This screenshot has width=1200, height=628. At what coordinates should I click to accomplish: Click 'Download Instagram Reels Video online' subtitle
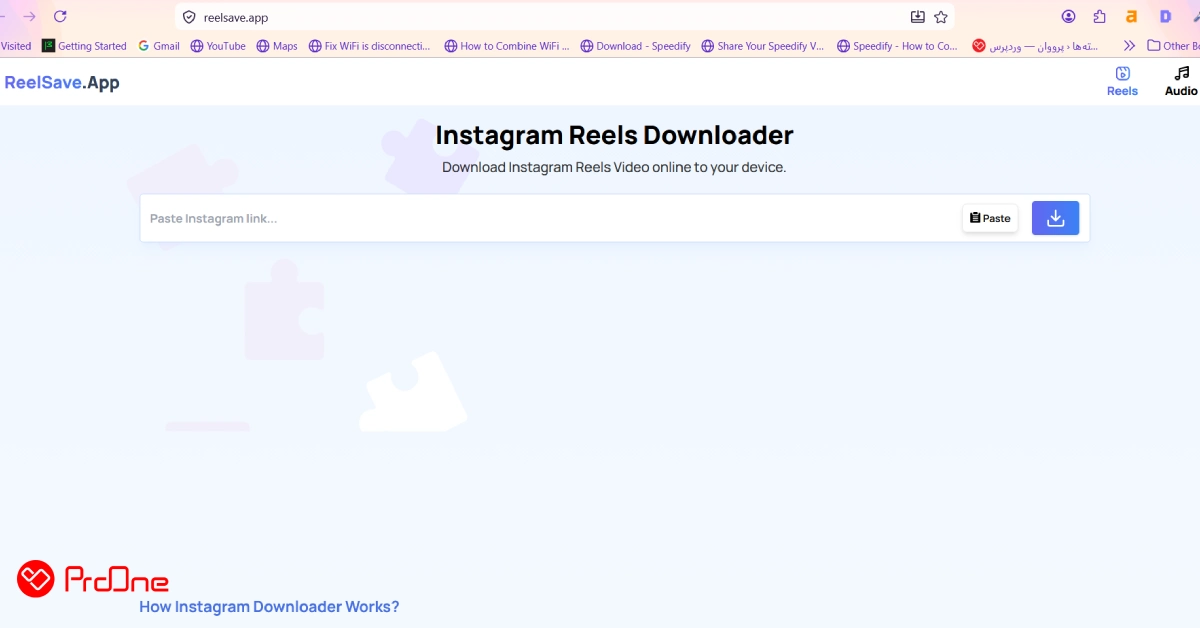pos(614,167)
